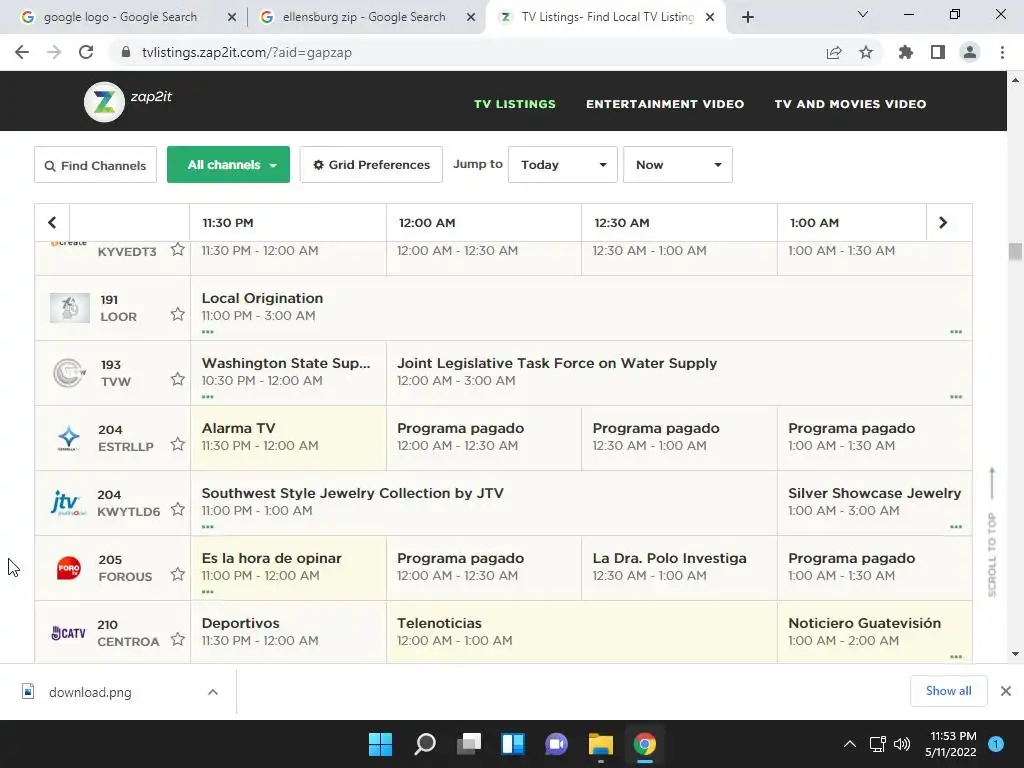Open Chrome three-dot menu

click(1002, 52)
